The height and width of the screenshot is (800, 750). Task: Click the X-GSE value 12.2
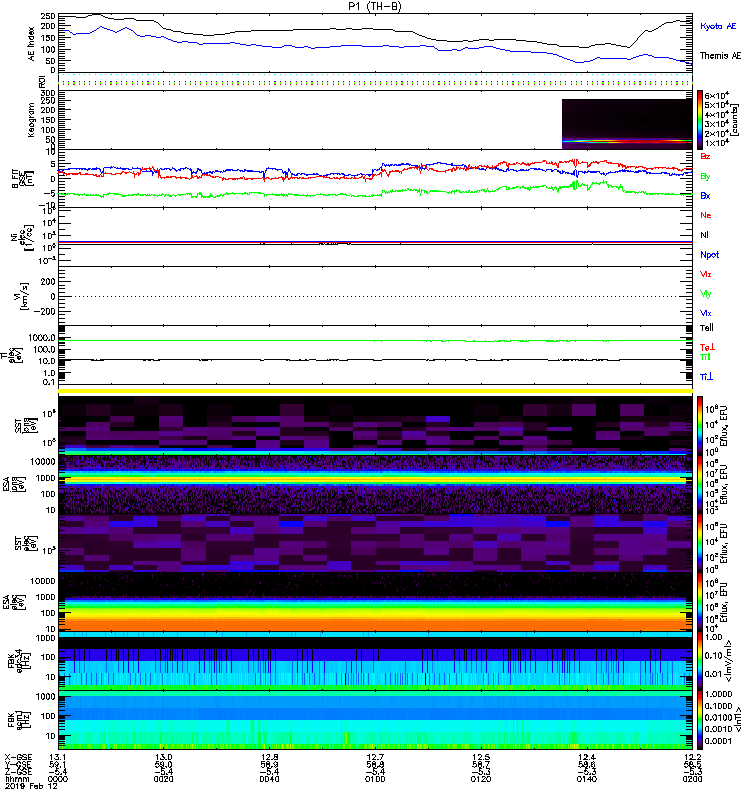coord(692,757)
